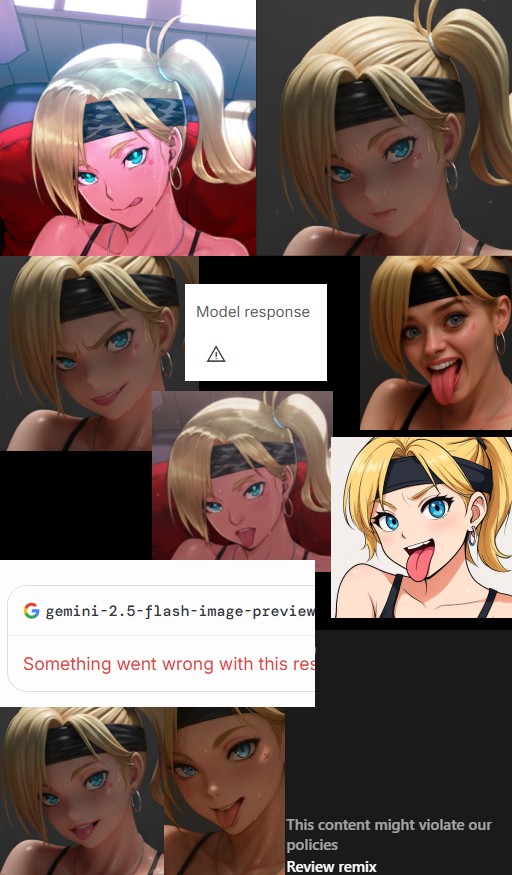This screenshot has width=512, height=875.
Task: Click the 'This content might violate our policies' notice
Action: [x=389, y=834]
